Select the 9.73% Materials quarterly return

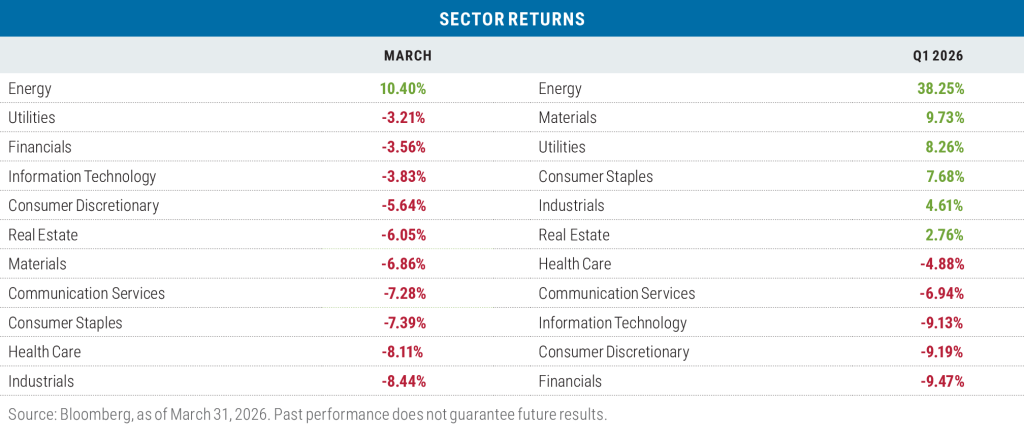click(x=945, y=118)
